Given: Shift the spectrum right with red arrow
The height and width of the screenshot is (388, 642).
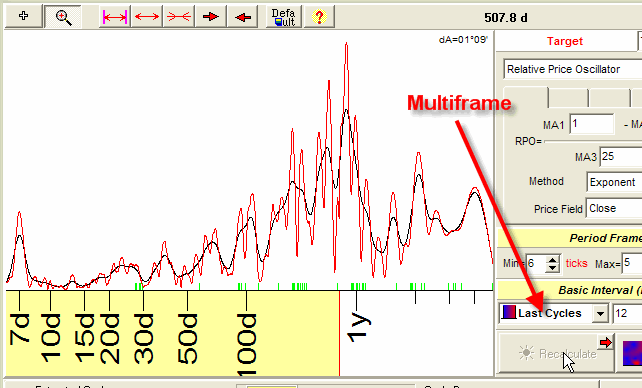Looking at the screenshot, I should pyautogui.click(x=211, y=17).
